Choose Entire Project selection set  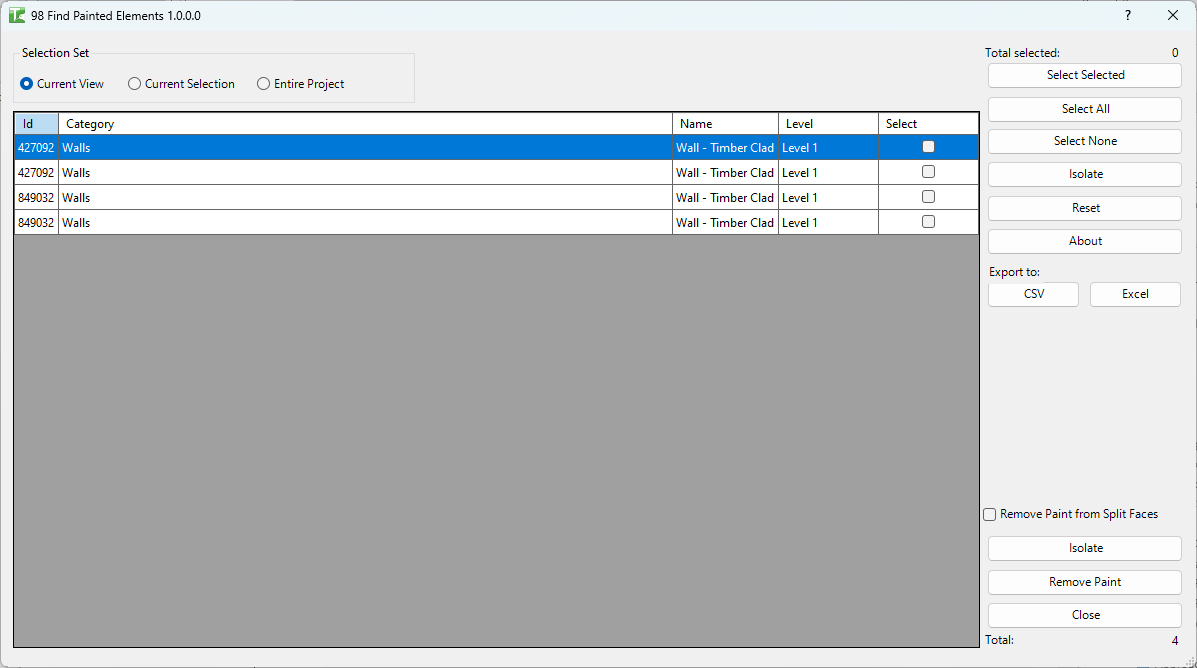click(263, 84)
